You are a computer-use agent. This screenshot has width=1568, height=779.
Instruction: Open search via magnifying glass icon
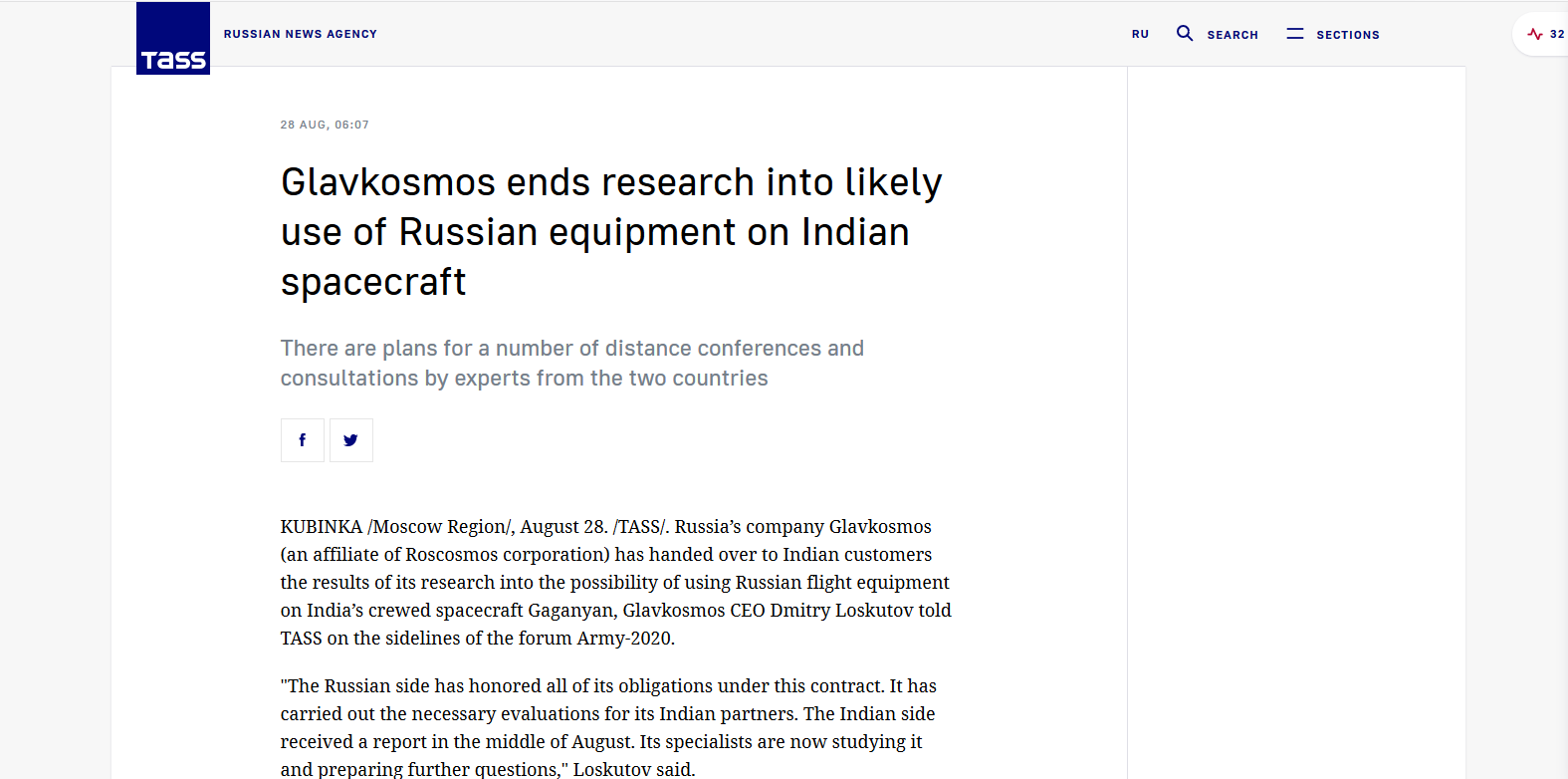point(1184,34)
